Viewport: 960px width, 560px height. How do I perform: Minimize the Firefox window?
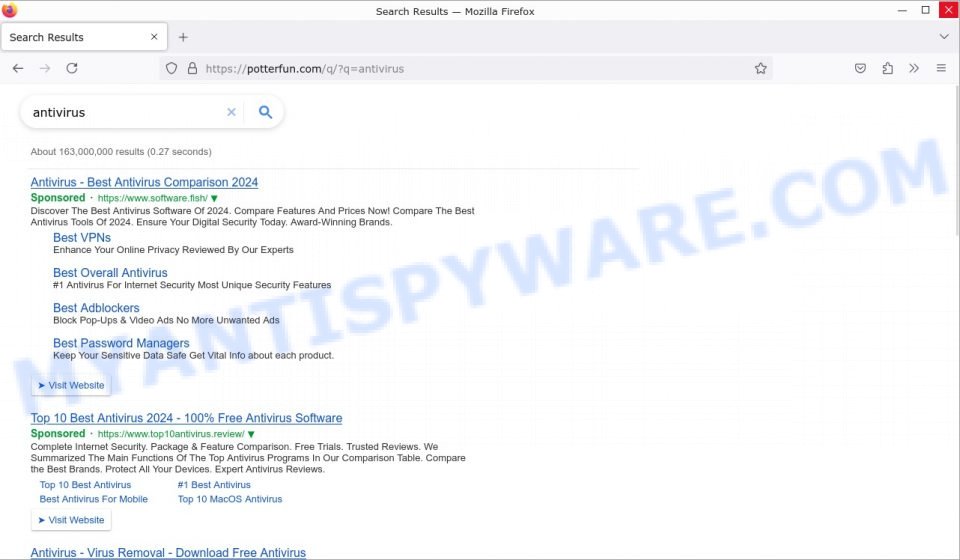[902, 10]
